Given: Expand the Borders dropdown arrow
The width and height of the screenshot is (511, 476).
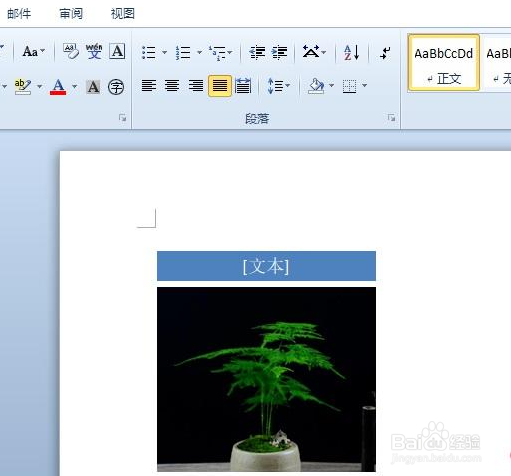Looking at the screenshot, I should click(x=364, y=86).
